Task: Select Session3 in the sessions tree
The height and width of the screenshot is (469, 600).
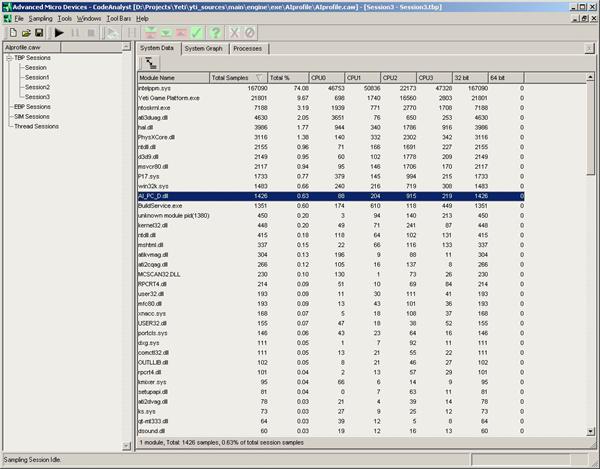Action: [37, 97]
